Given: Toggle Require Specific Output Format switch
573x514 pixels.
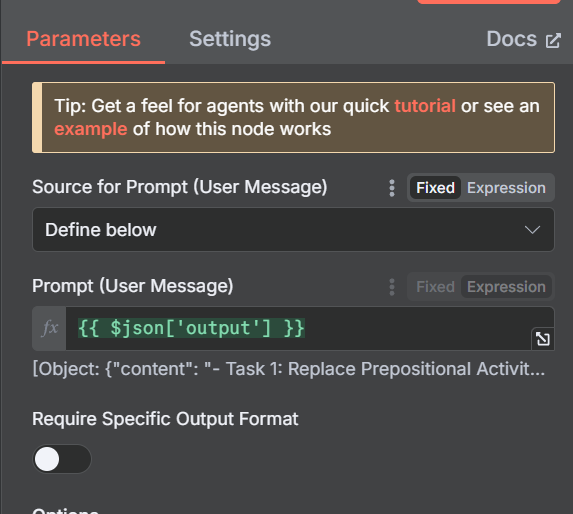Looking at the screenshot, I should pos(62,459).
